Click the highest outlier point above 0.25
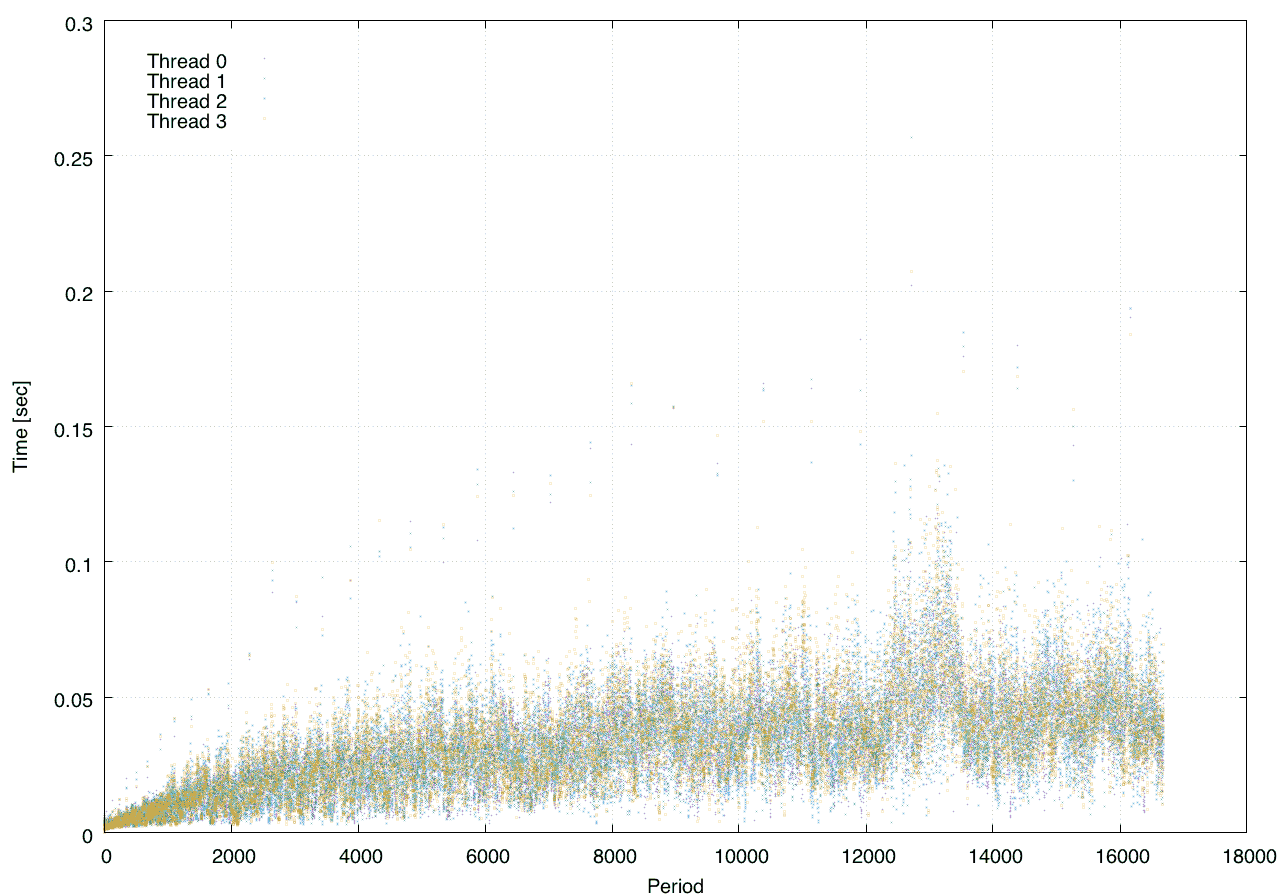This screenshot has height=896, width=1280. tap(911, 138)
